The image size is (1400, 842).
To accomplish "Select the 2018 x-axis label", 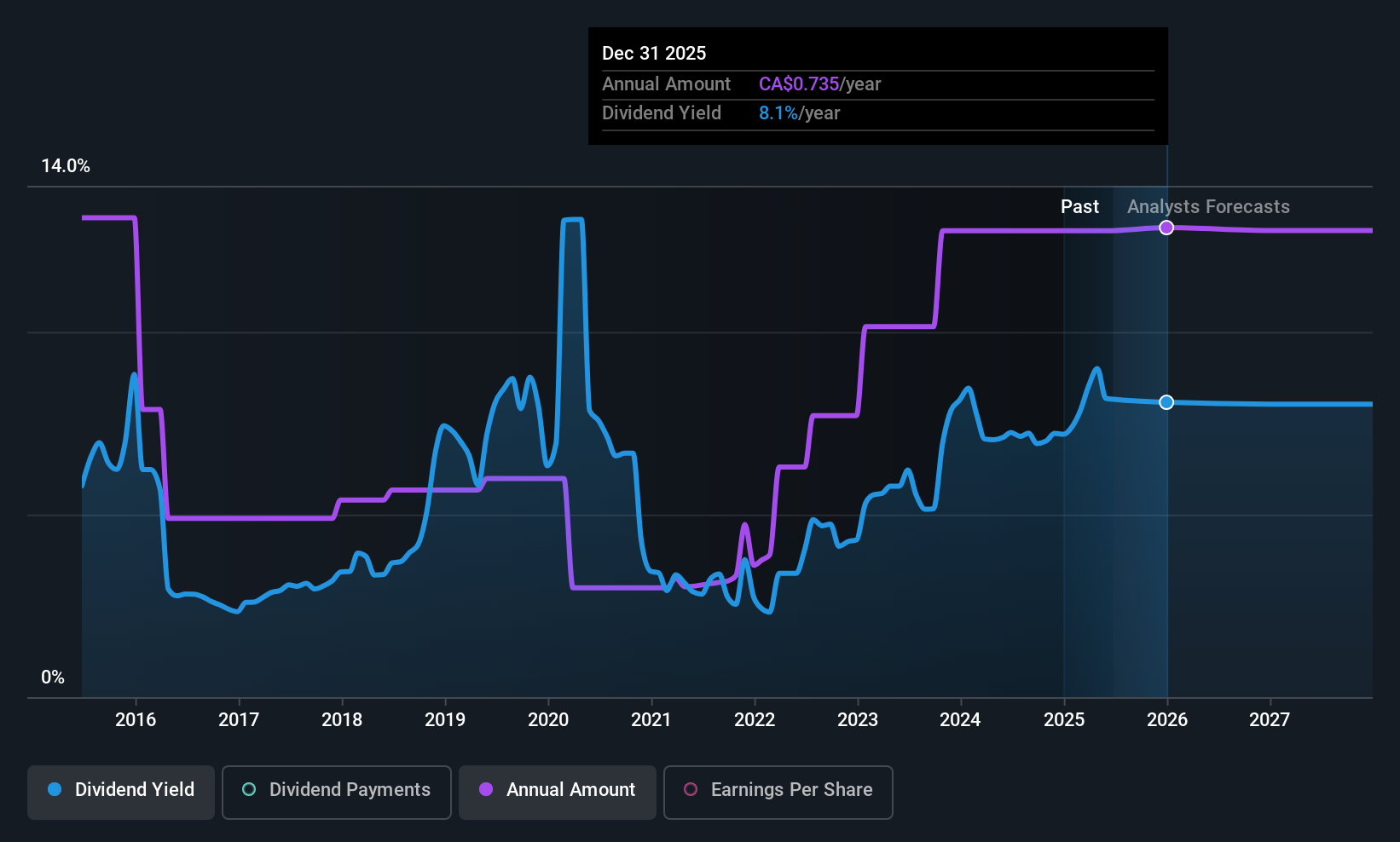I will pos(342,720).
